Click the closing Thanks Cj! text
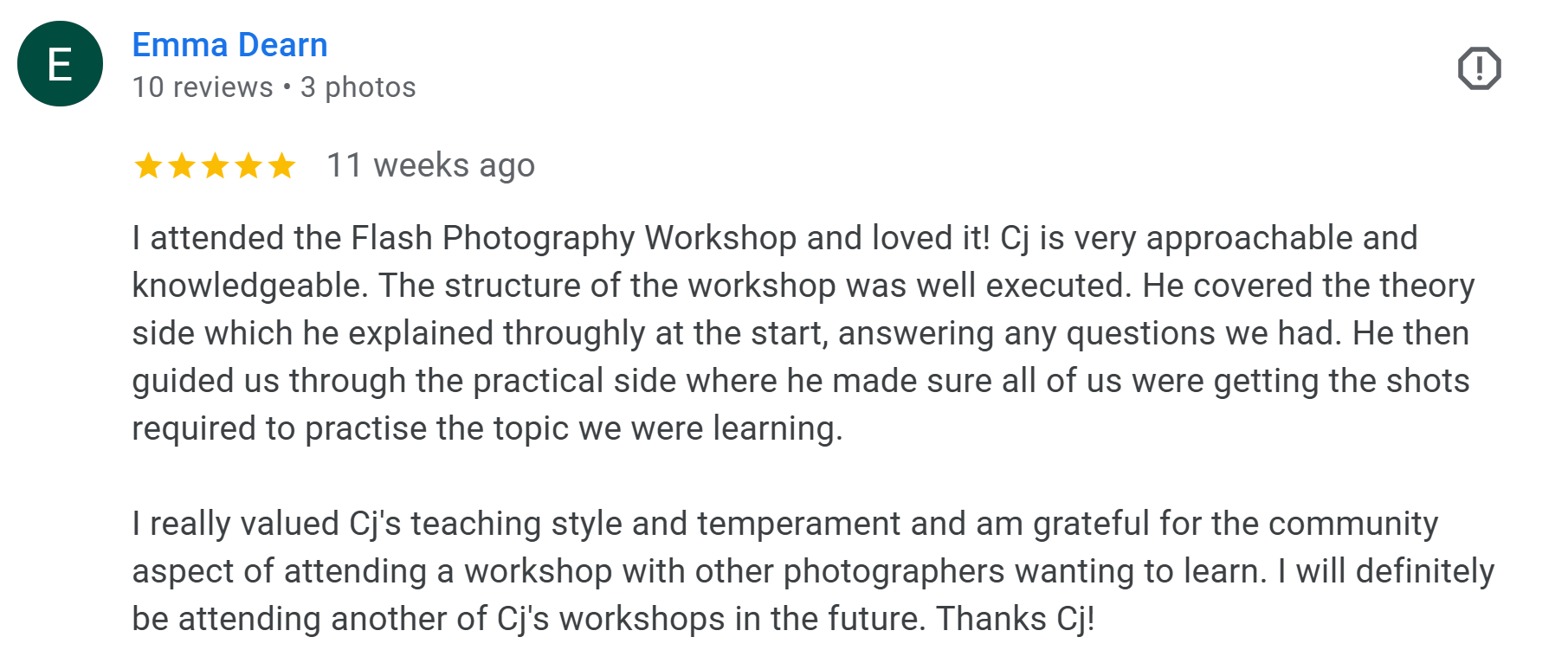 [1016, 619]
